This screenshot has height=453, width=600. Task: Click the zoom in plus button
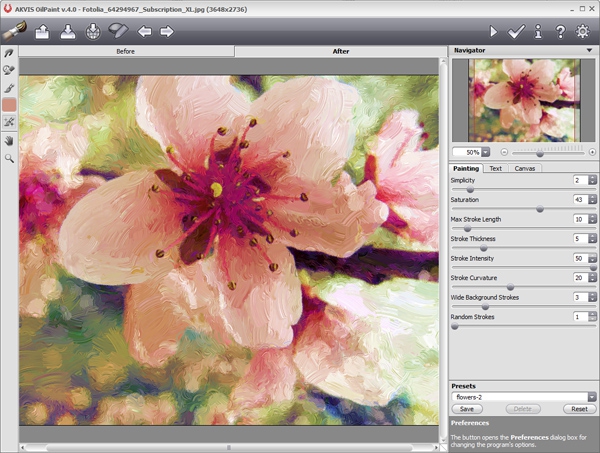click(592, 152)
